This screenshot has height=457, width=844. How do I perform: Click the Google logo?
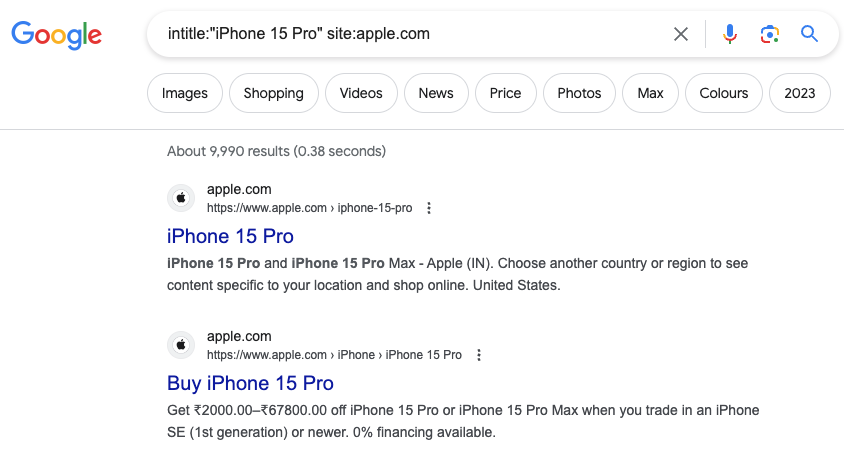(x=57, y=35)
